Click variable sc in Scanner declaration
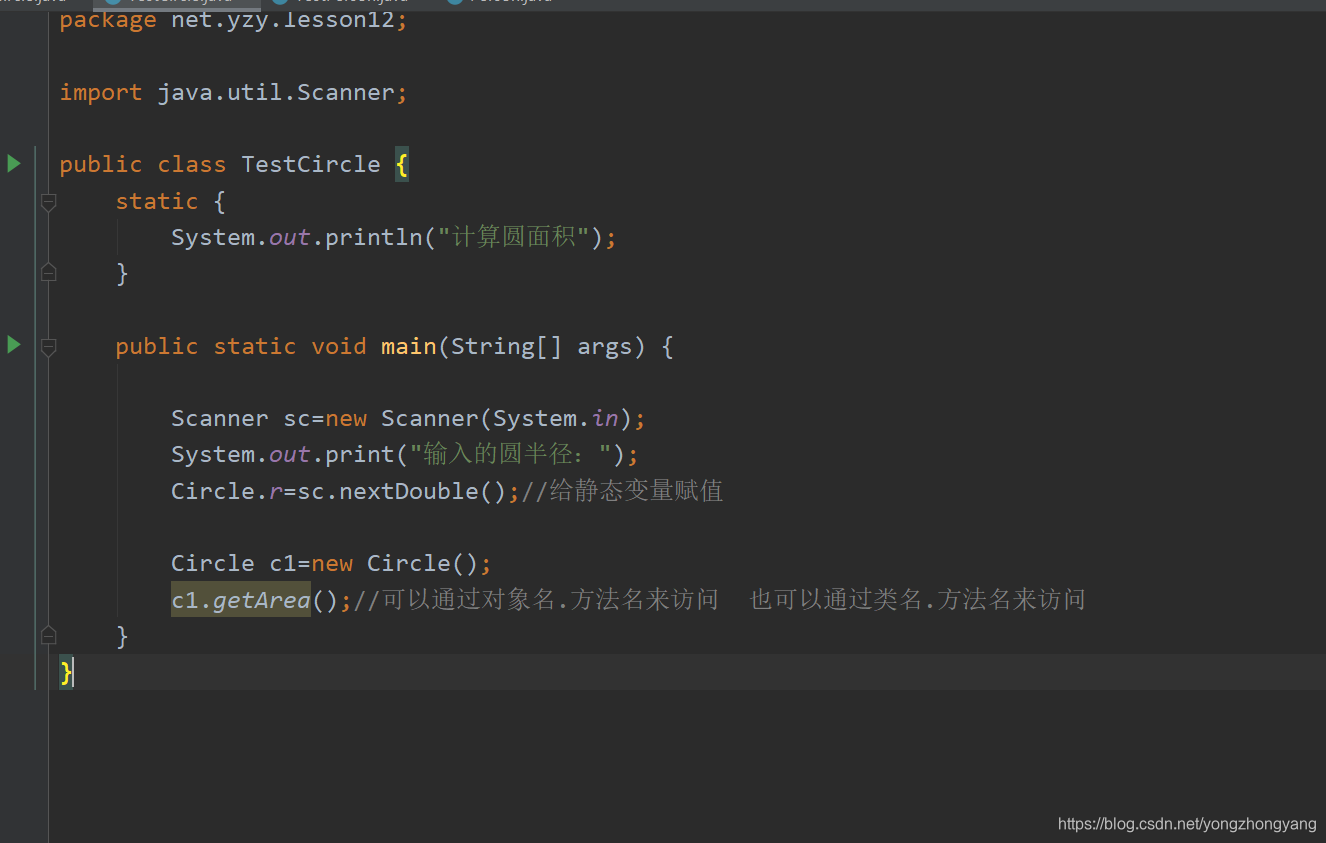This screenshot has width=1326, height=843. point(297,418)
